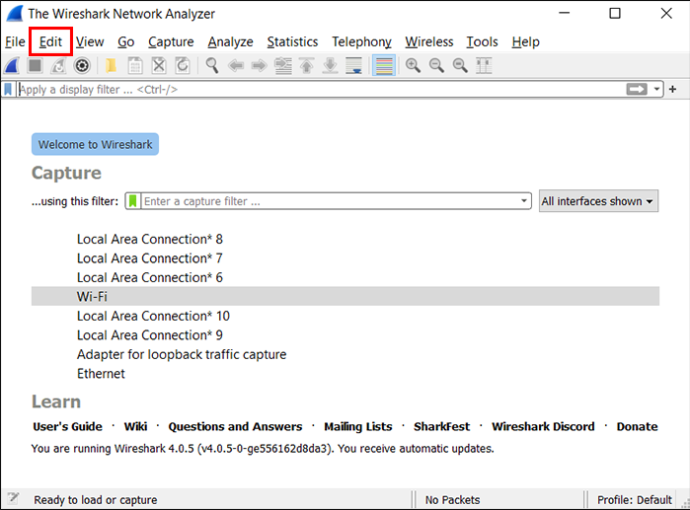690x510 pixels.
Task: Open Questions and Answers link
Action: click(235, 426)
